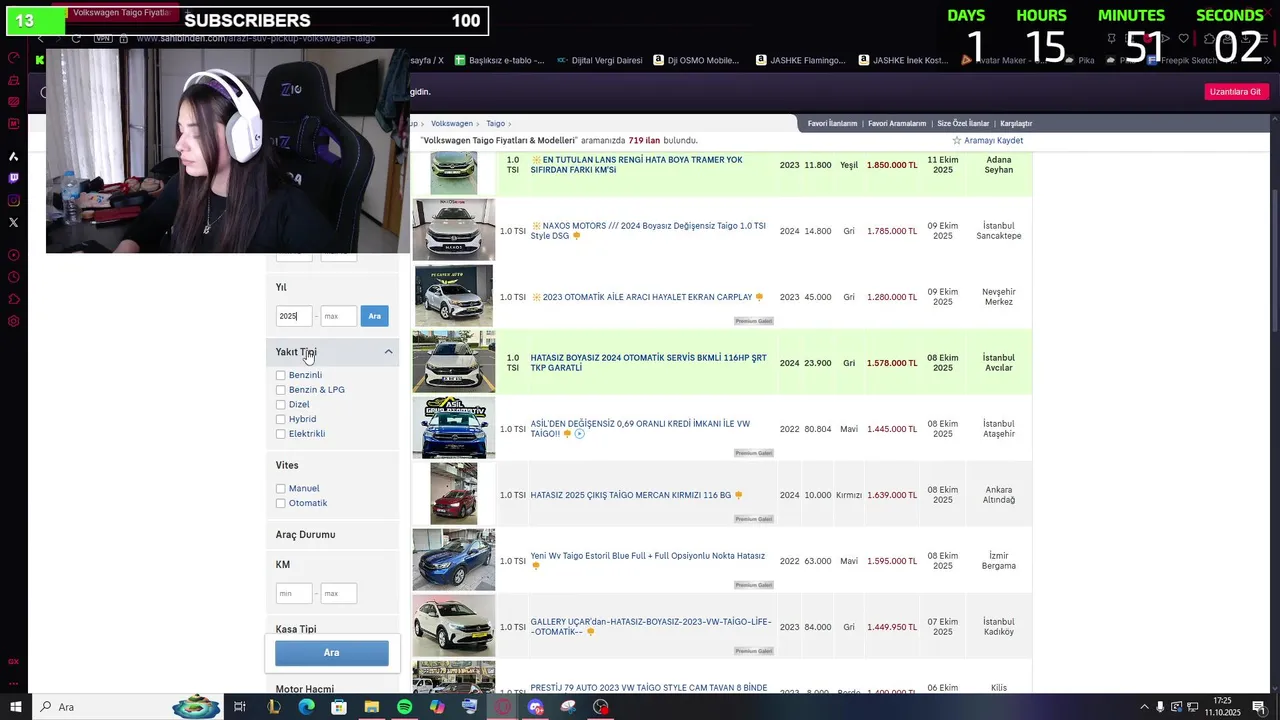Open the red Taigo Mercan Kırmızı thumbnail
The width and height of the screenshot is (1280, 720).
coord(454,494)
